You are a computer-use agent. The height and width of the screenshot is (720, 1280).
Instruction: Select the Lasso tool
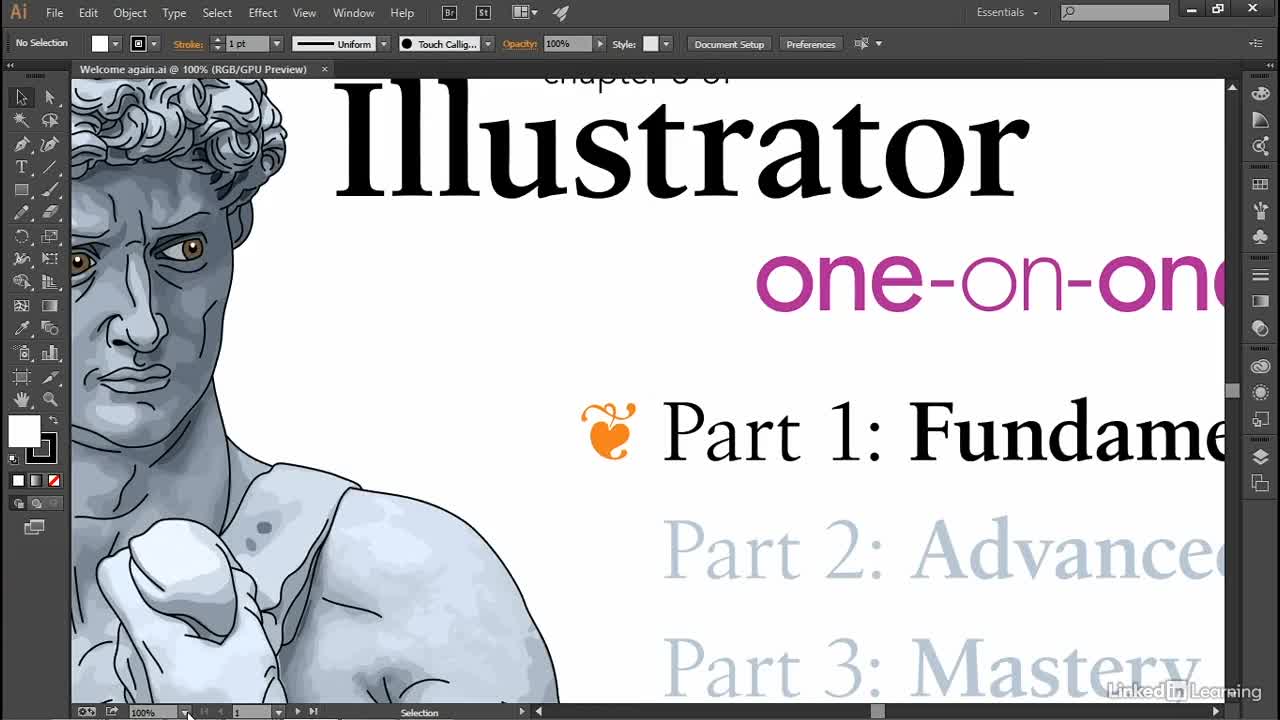50,120
